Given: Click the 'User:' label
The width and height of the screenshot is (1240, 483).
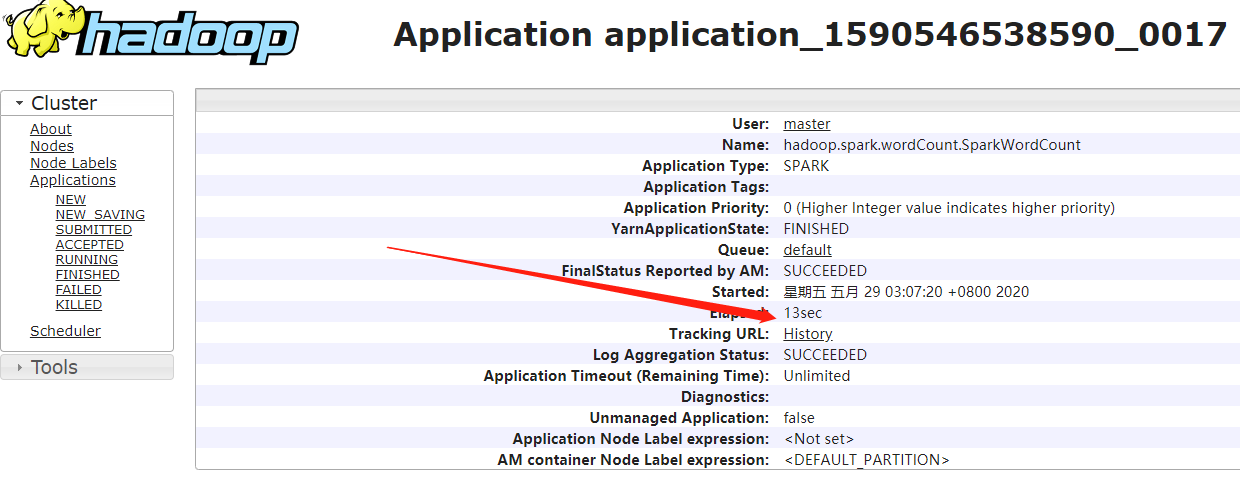Looking at the screenshot, I should coord(751,124).
